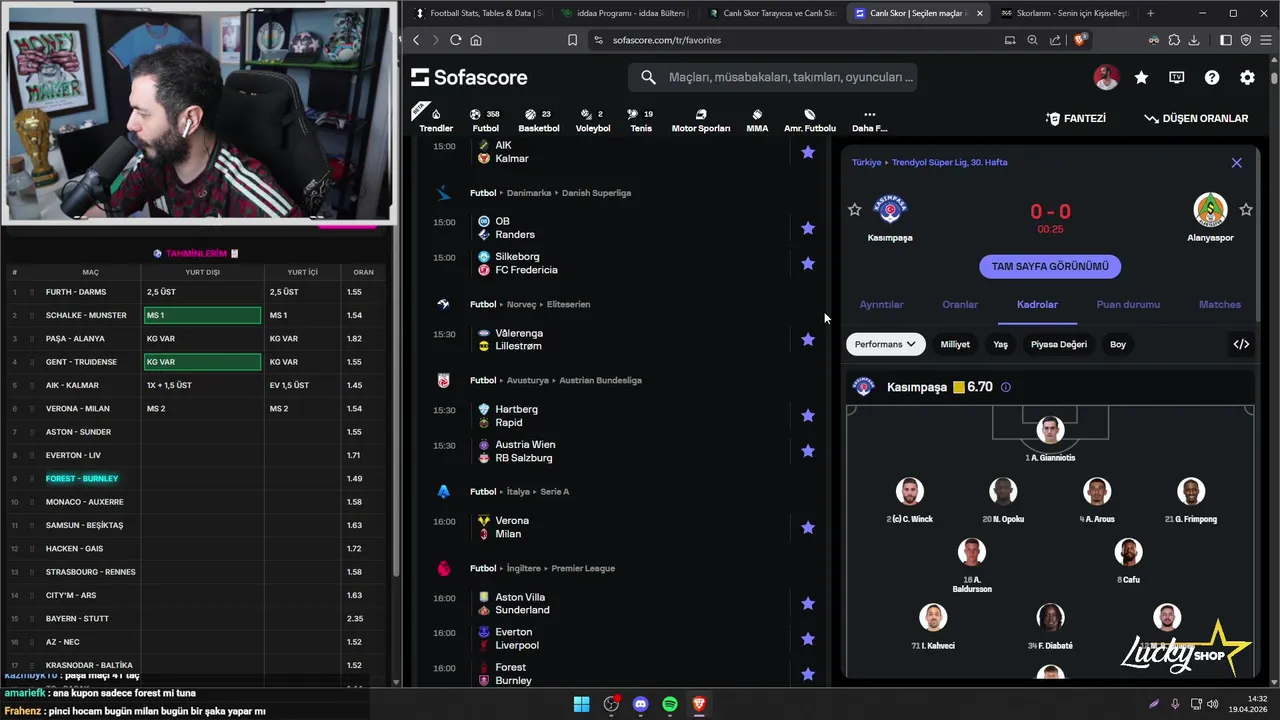Go to browser home page icon
This screenshot has width=1280, height=720.
click(476, 40)
